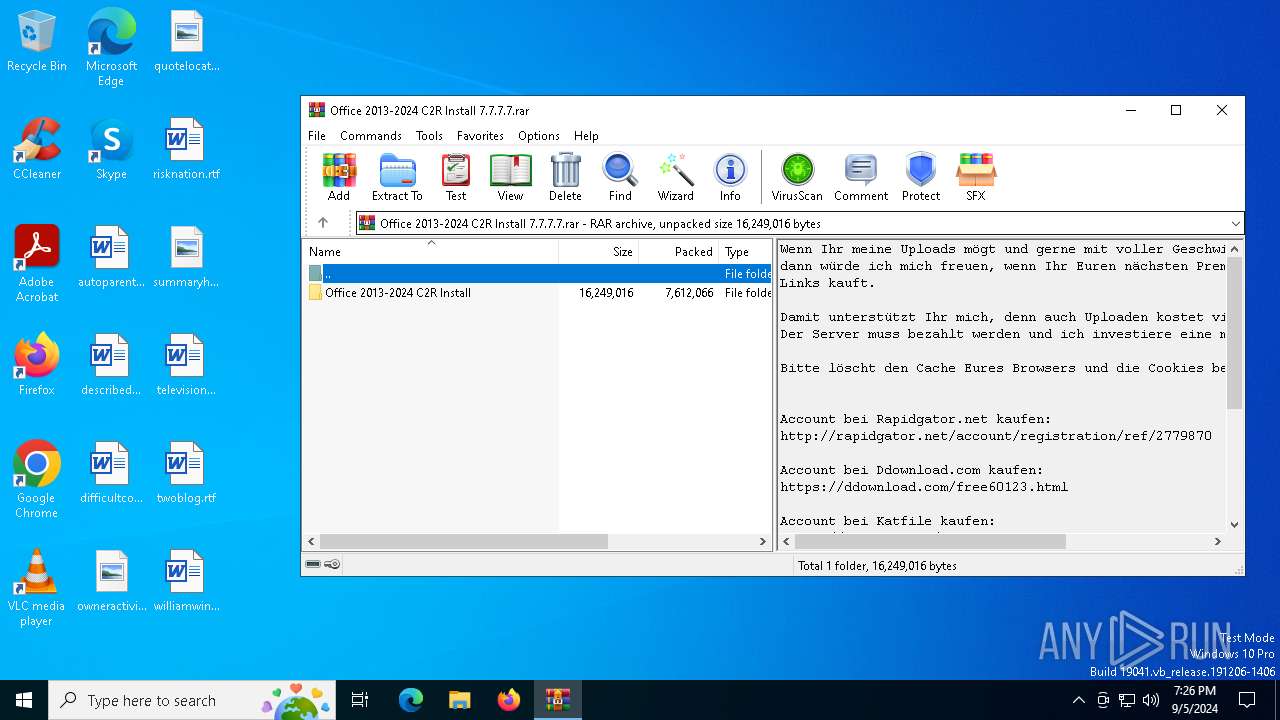Image resolution: width=1280 pixels, height=720 pixels.
Task: Open the Find magnifier tool
Action: (620, 177)
